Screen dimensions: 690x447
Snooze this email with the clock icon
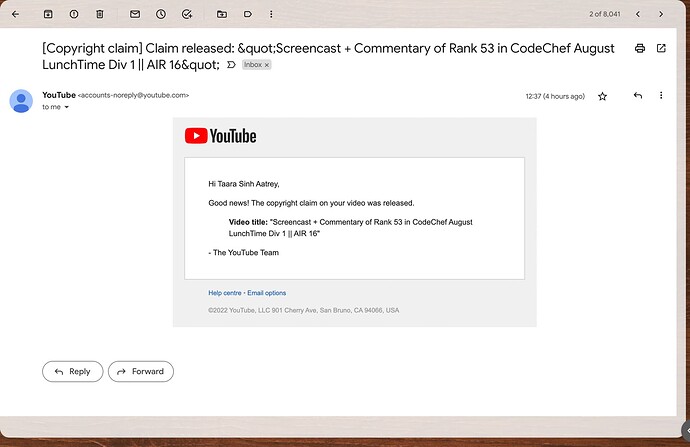click(161, 14)
